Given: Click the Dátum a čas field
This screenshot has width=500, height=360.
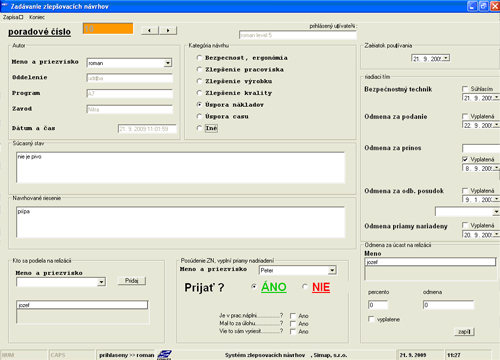Looking at the screenshot, I should pyautogui.click(x=147, y=129).
